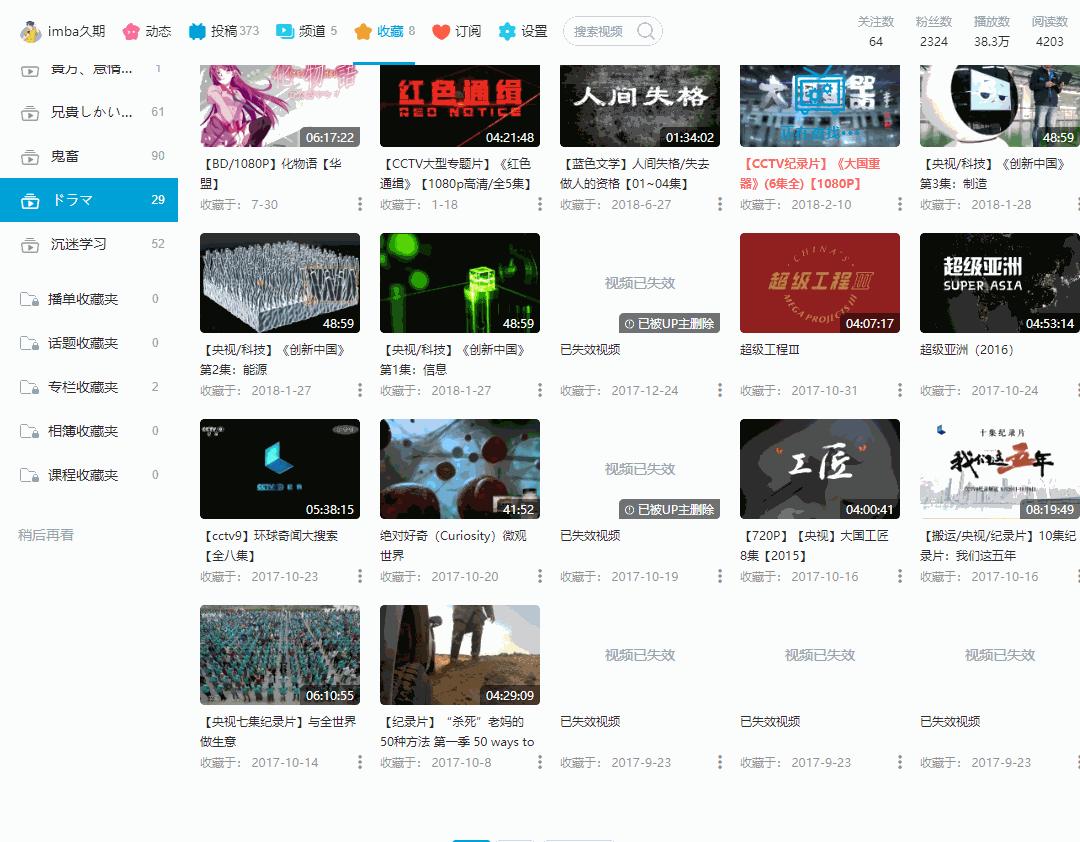
Task: Click the imba久期 user avatar
Action: coord(28,30)
